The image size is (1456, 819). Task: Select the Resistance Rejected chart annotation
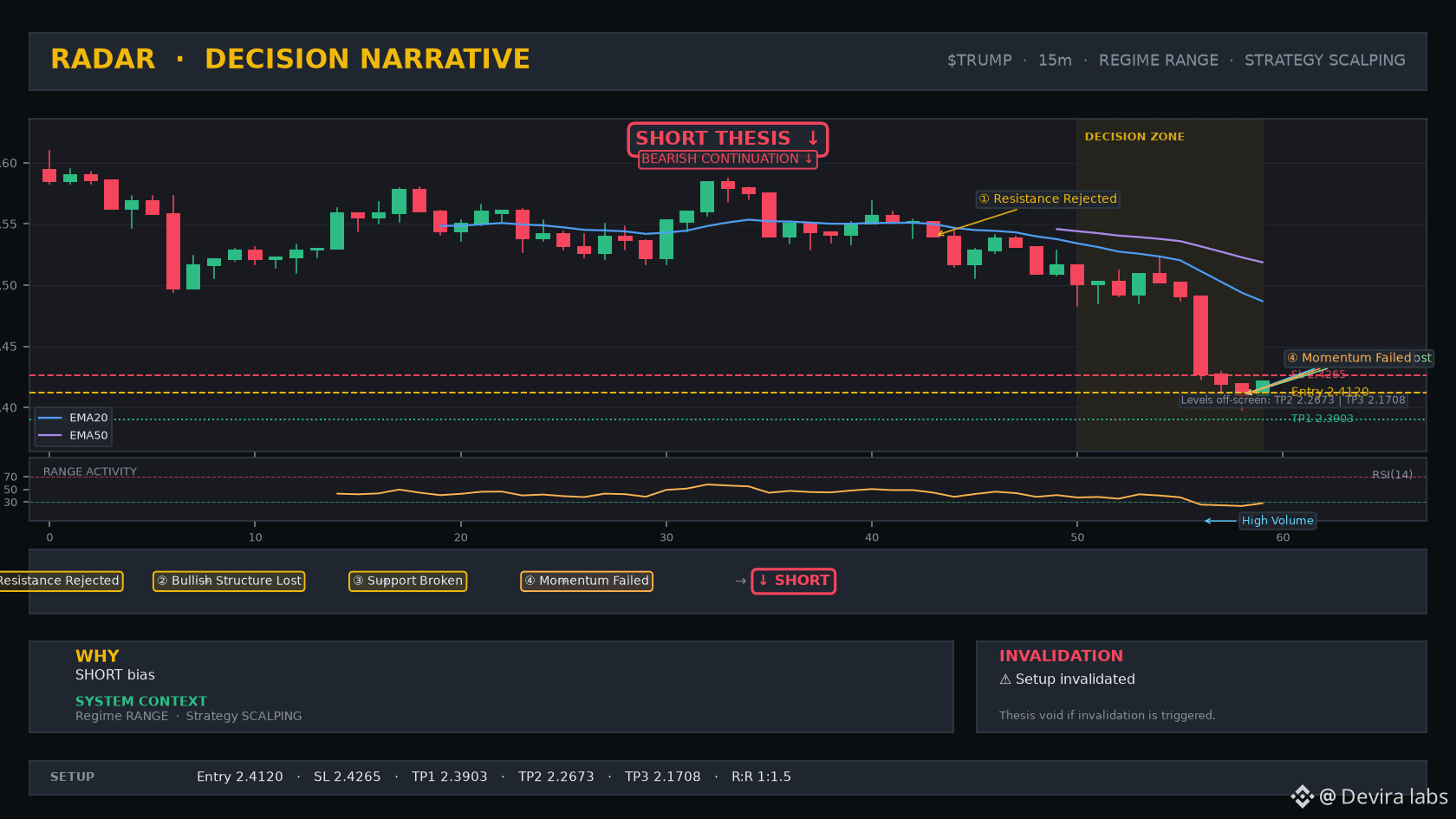coord(1048,198)
